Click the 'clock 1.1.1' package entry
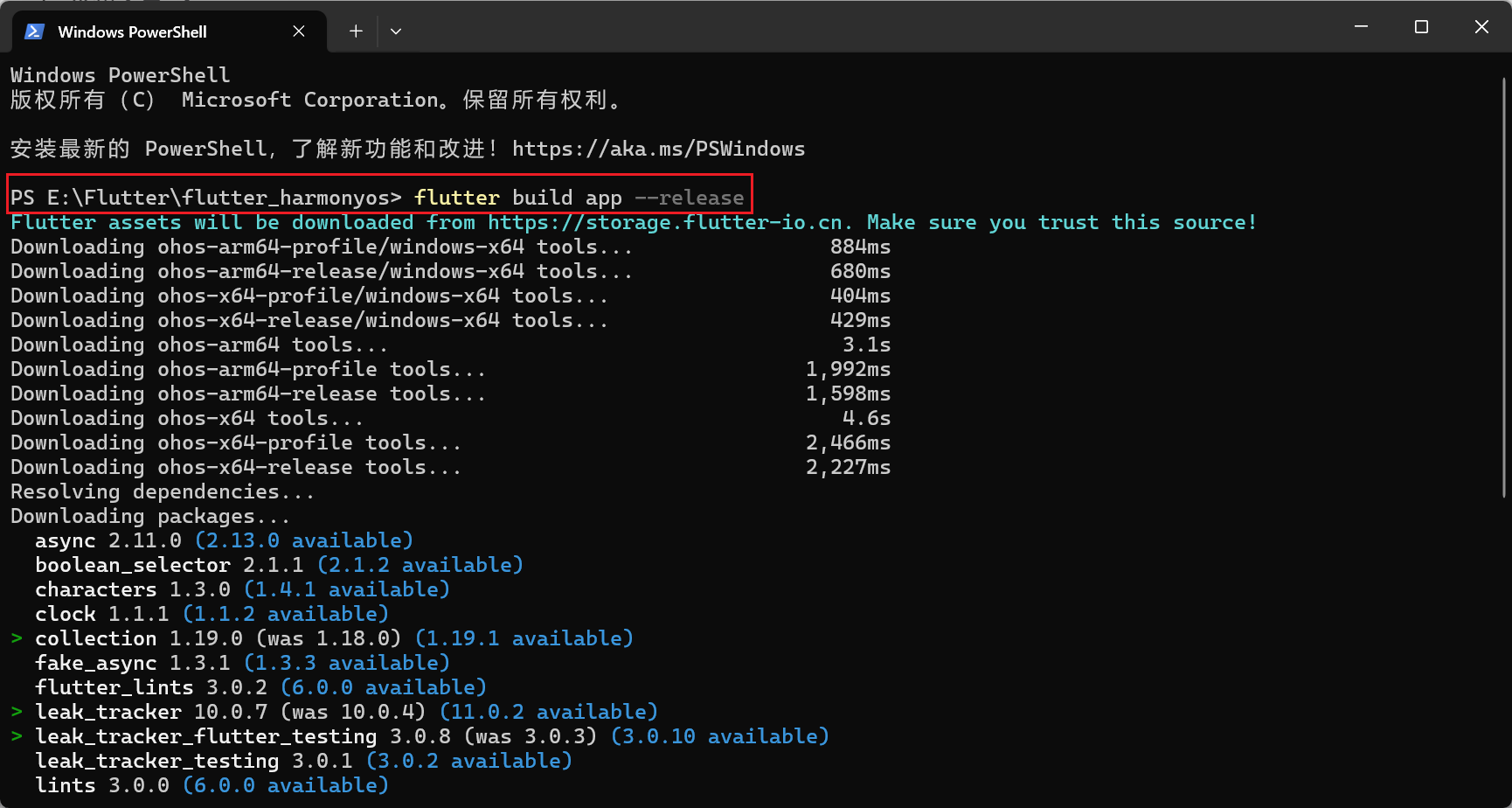This screenshot has width=1512, height=808. click(102, 614)
